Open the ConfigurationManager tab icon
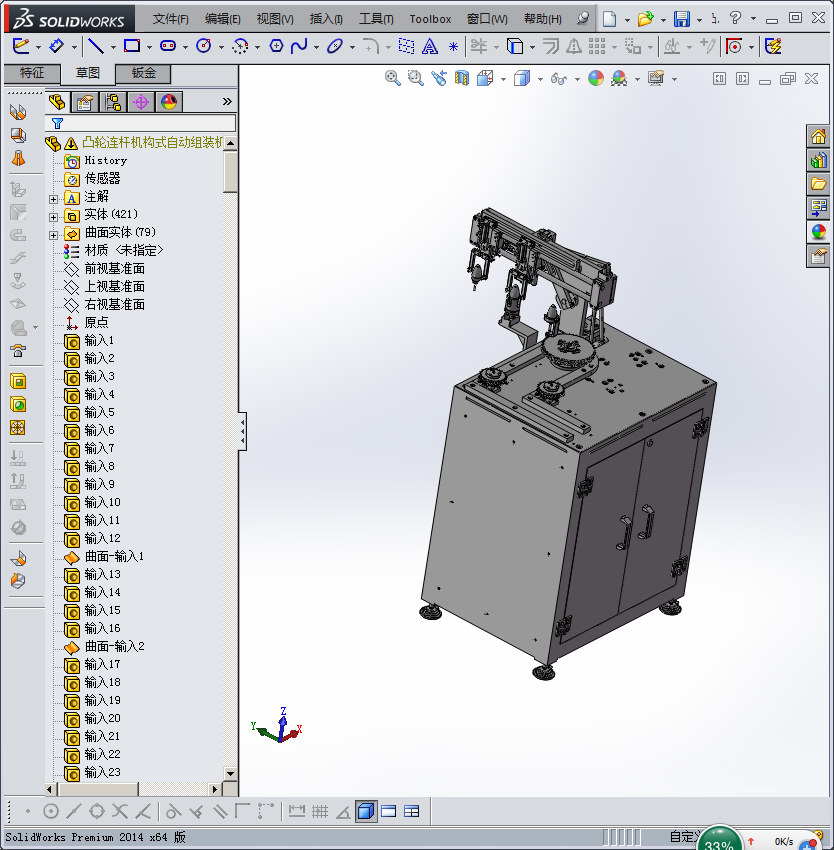 pyautogui.click(x=113, y=102)
